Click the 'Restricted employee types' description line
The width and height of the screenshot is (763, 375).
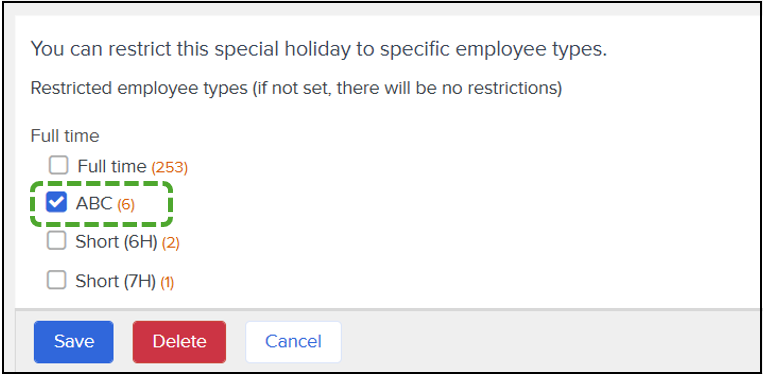coord(296,89)
